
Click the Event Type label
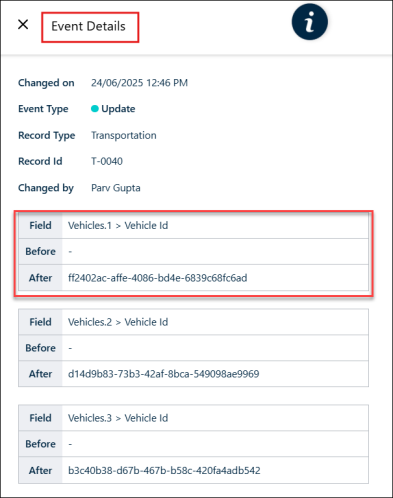(x=43, y=109)
